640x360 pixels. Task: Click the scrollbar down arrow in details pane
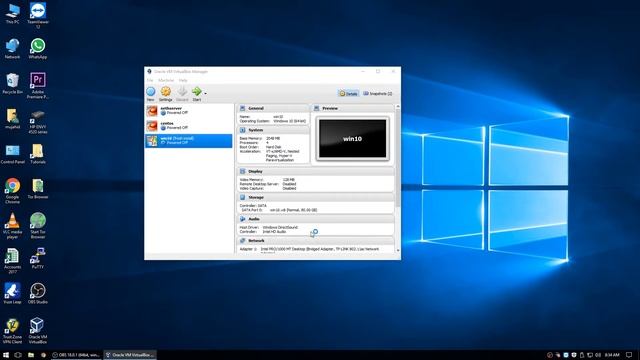point(398,250)
